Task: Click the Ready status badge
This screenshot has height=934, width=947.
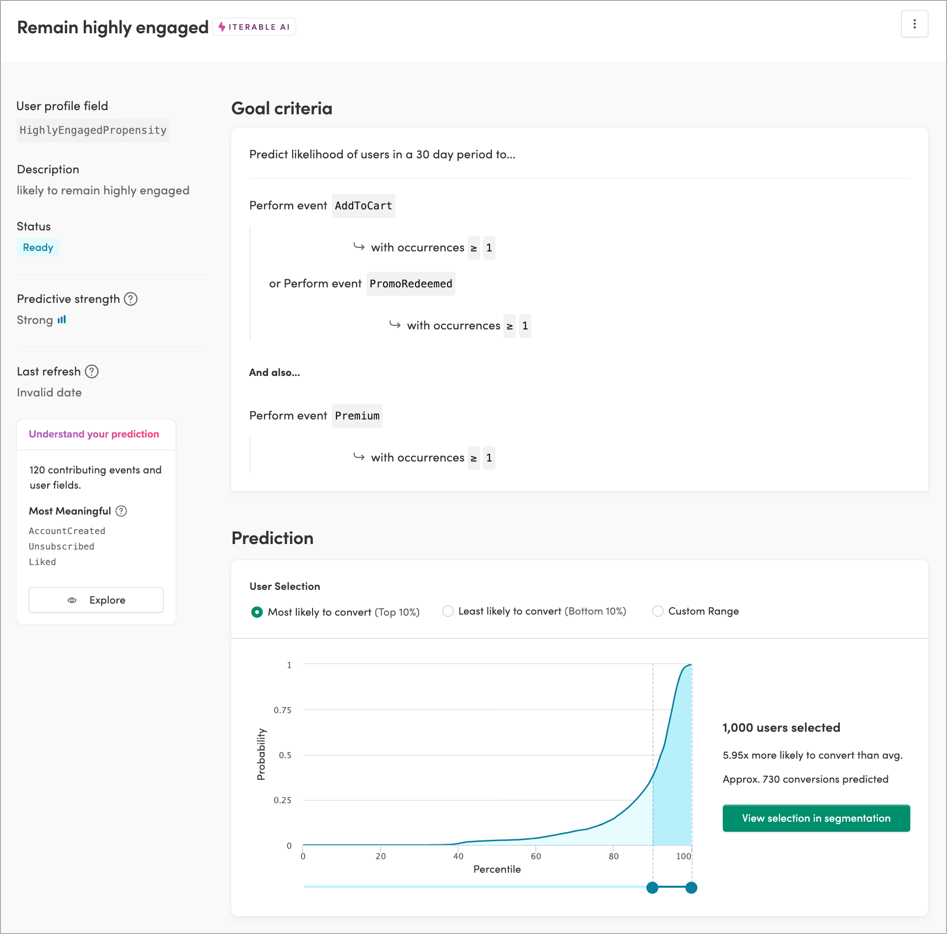Action: 37,247
